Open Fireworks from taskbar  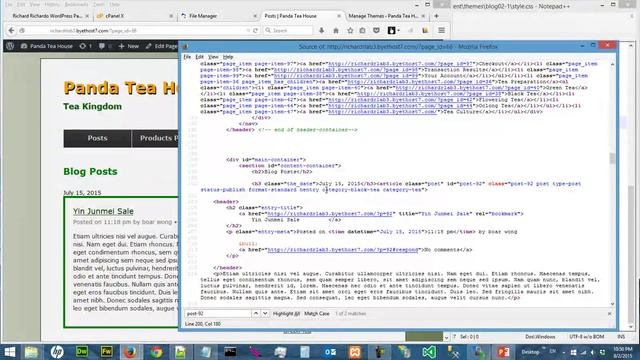click(x=107, y=352)
